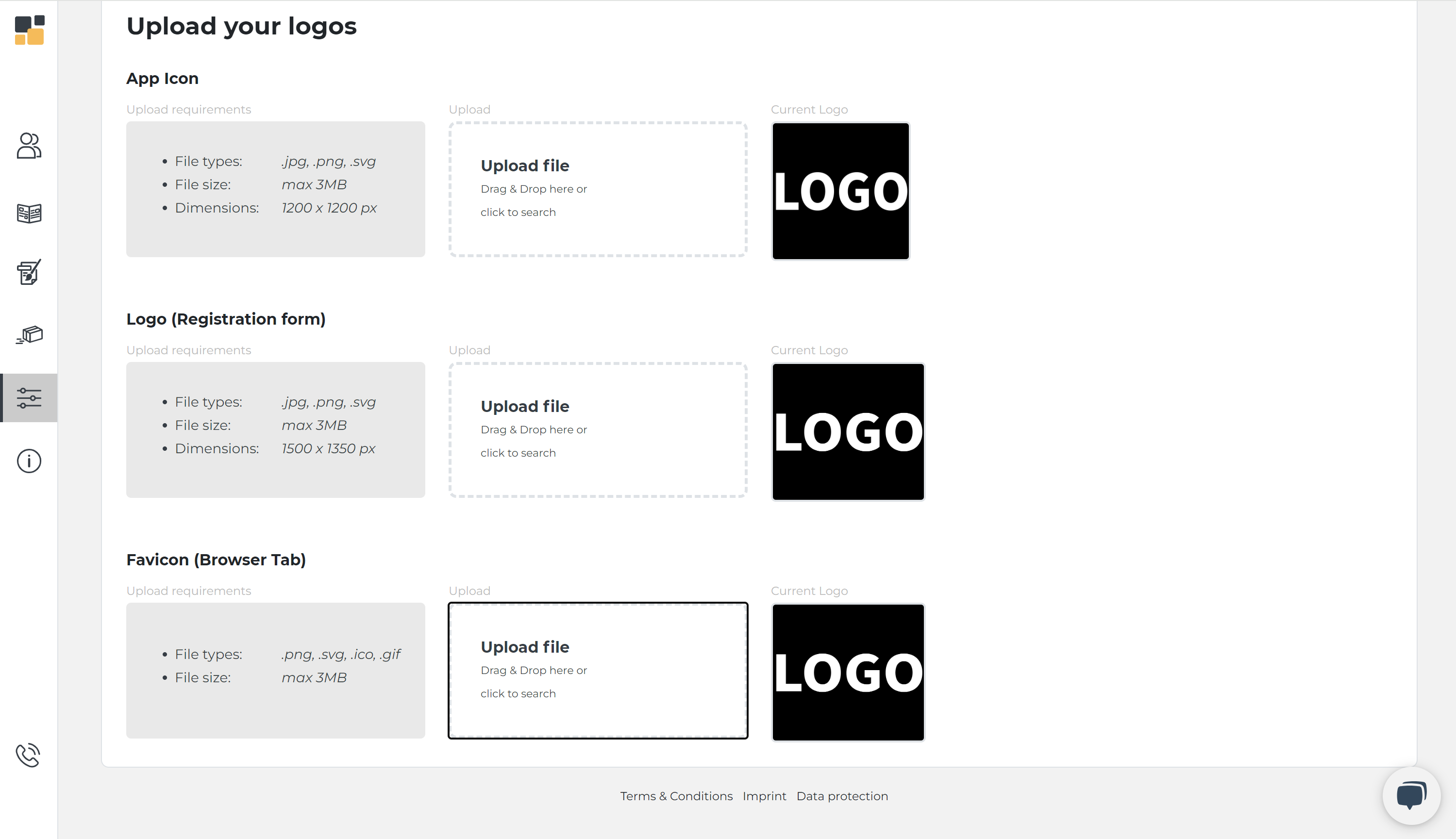Click the App Icon current logo thumbnail

point(840,191)
